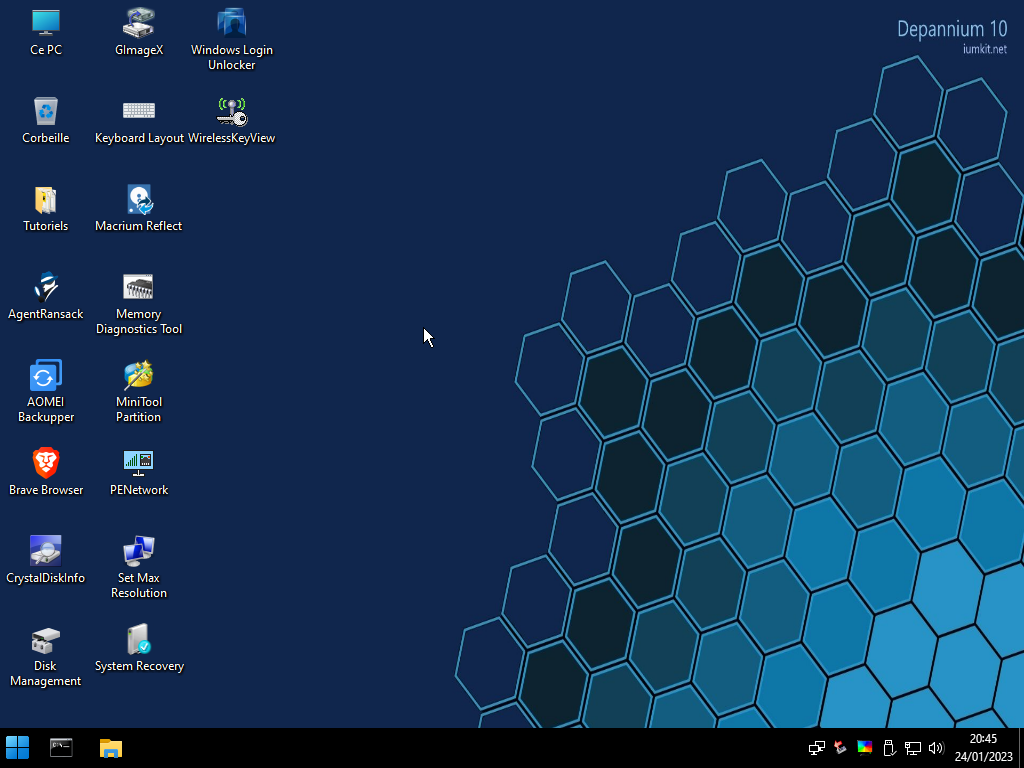This screenshot has height=768, width=1024.
Task: Select the Brave Browser shortcut
Action: (46, 473)
